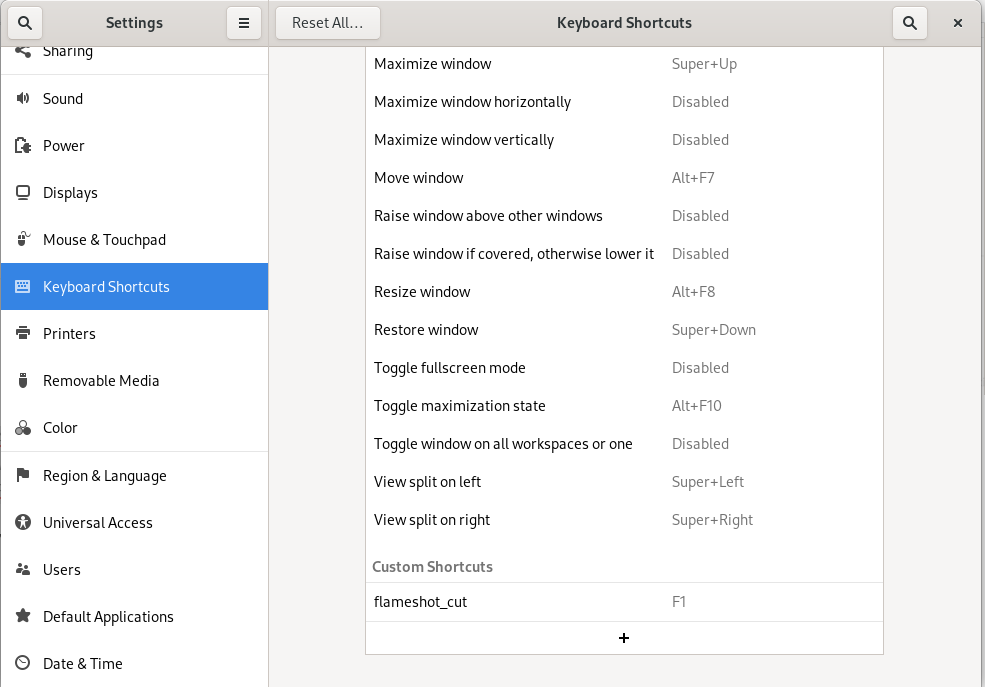The height and width of the screenshot is (687, 985).
Task: Click the search icon in Keyboard Shortcuts header
Action: [909, 22]
